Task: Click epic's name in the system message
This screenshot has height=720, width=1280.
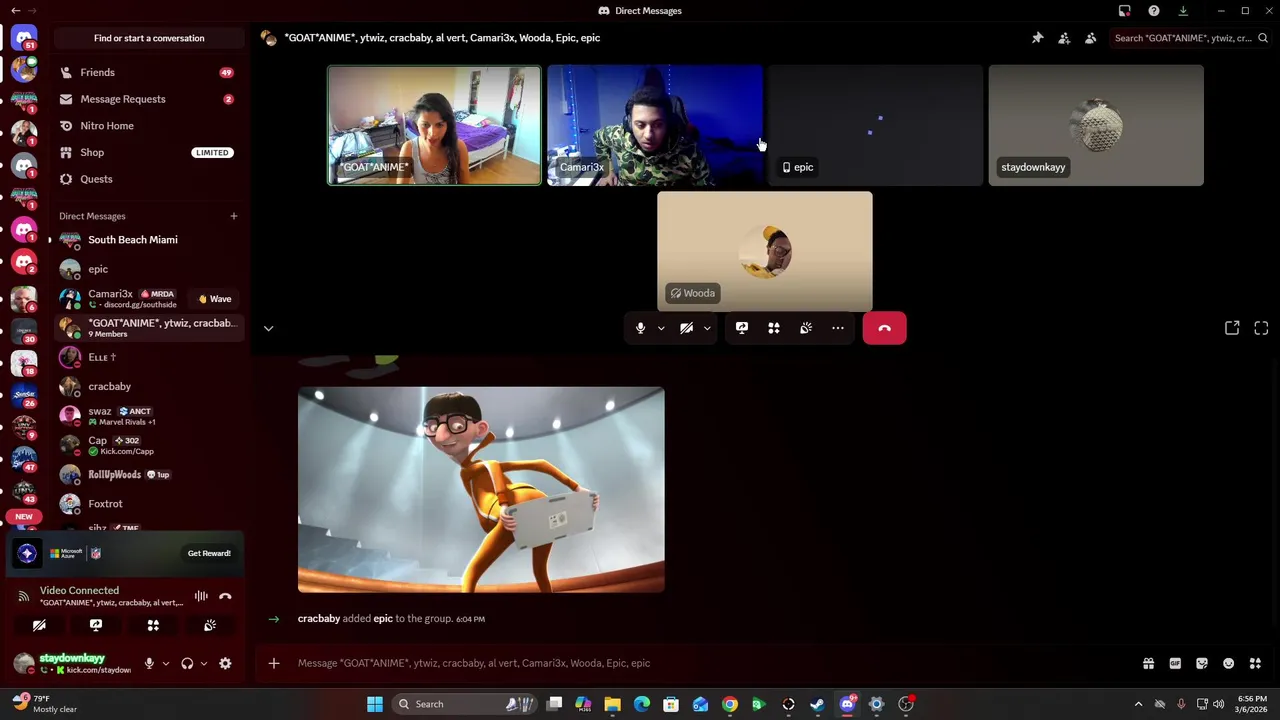Action: (383, 619)
